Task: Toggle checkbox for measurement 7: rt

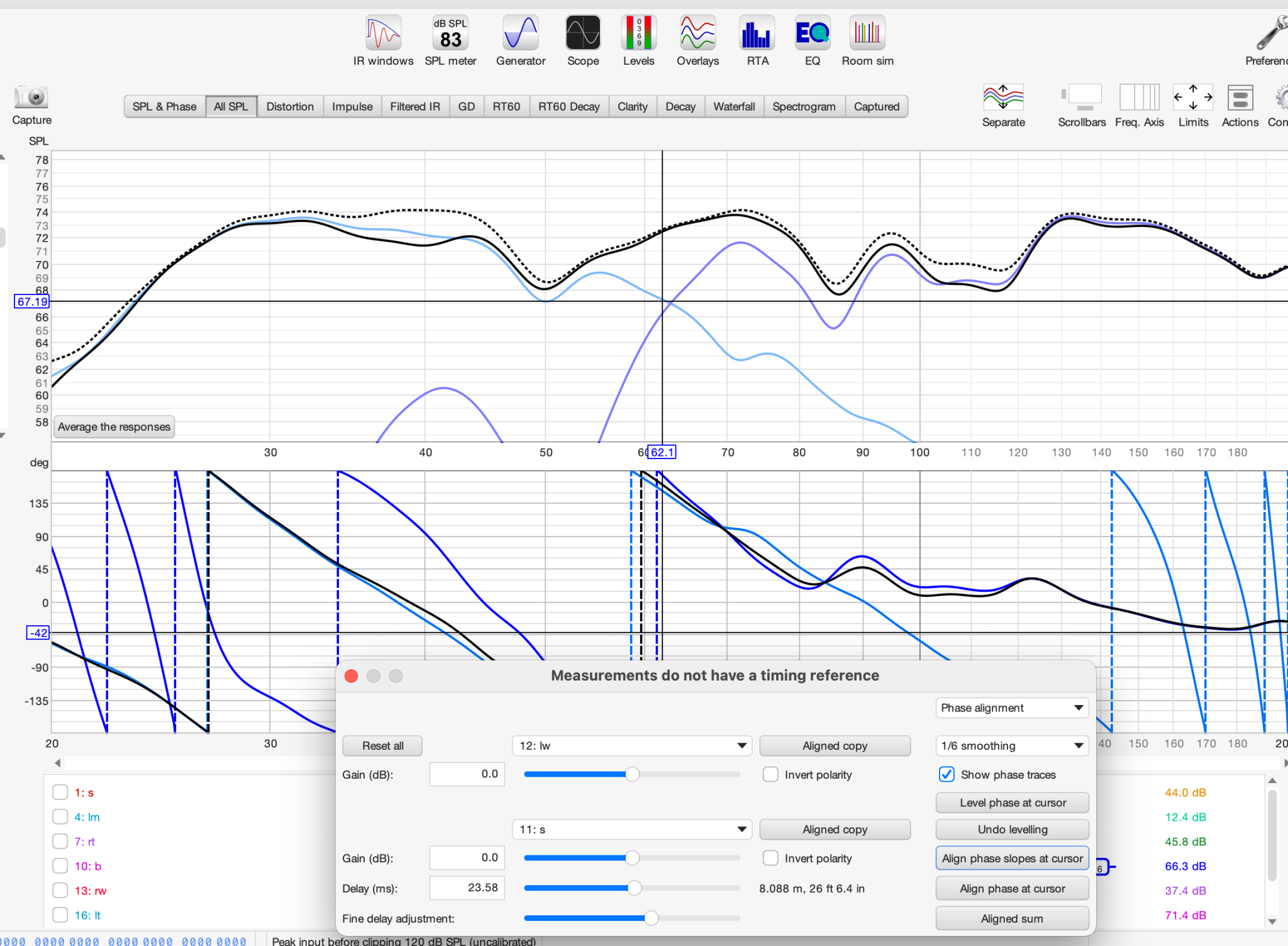Action: coord(60,842)
